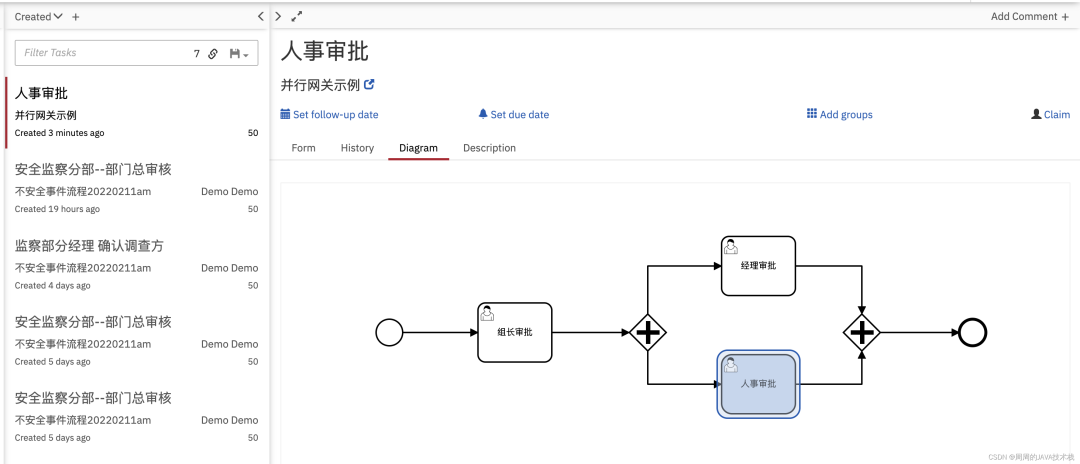Click the start event circle in diagram
Image resolution: width=1080 pixels, height=464 pixels.
click(x=389, y=333)
